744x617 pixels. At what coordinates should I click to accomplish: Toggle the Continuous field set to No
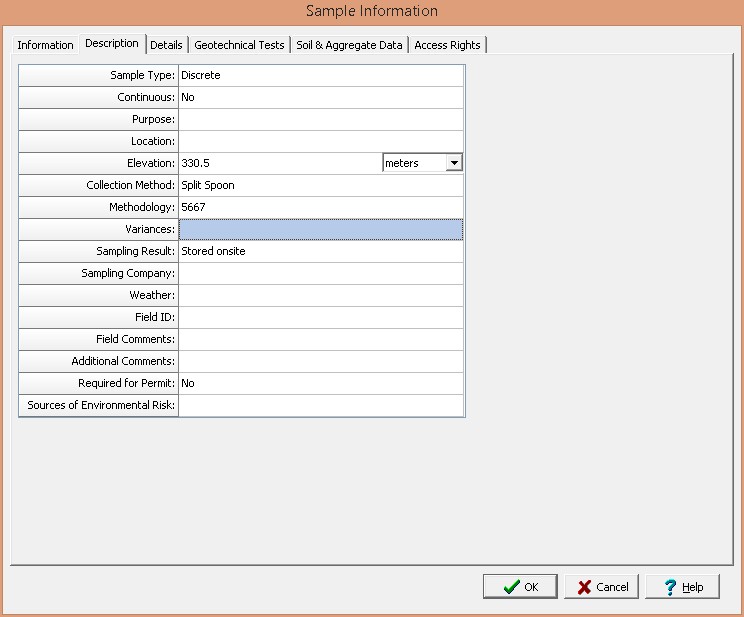(x=320, y=97)
